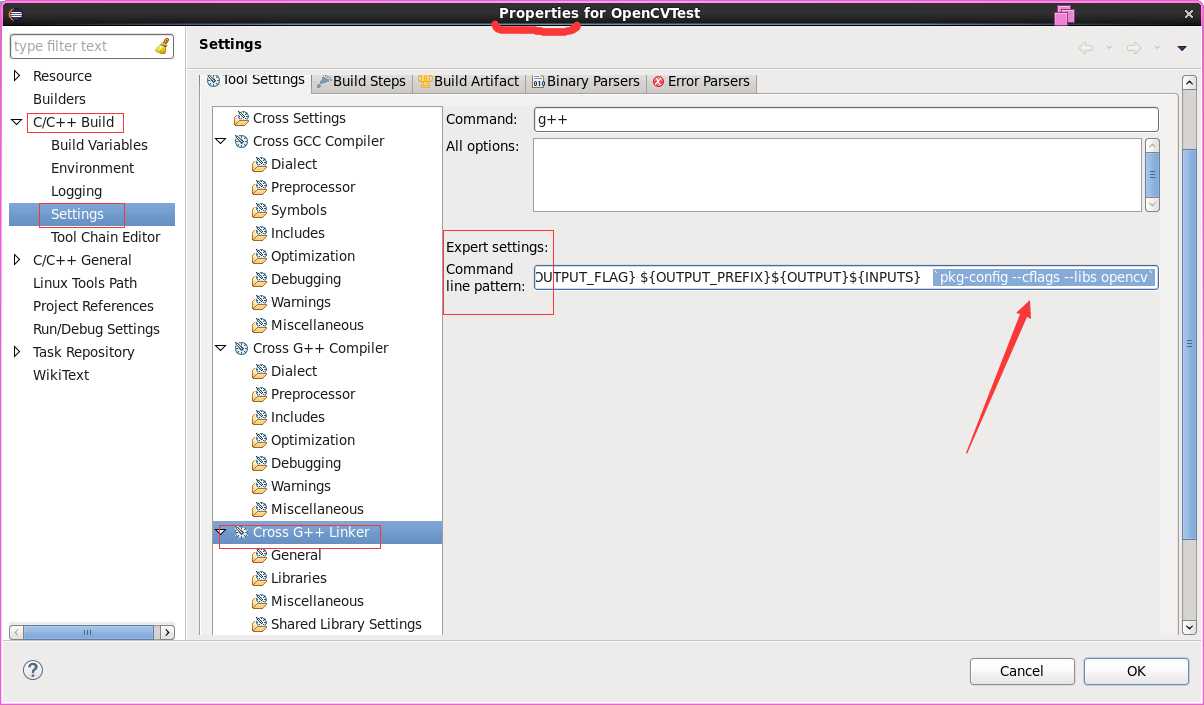Screen dimensions: 1204x705
Task: Expand the Resource tree node
Action: pyautogui.click(x=17, y=76)
